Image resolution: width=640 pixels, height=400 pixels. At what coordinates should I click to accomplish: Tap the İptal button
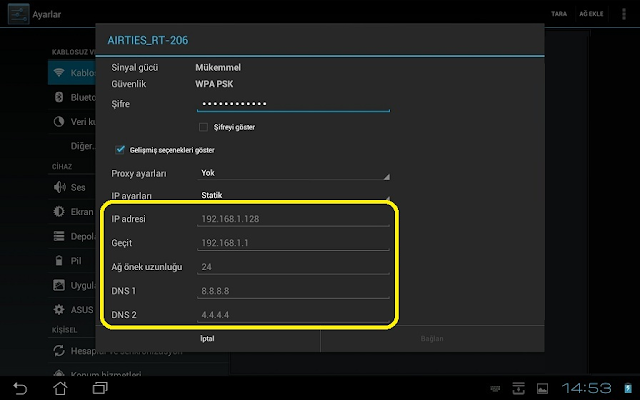pos(208,338)
